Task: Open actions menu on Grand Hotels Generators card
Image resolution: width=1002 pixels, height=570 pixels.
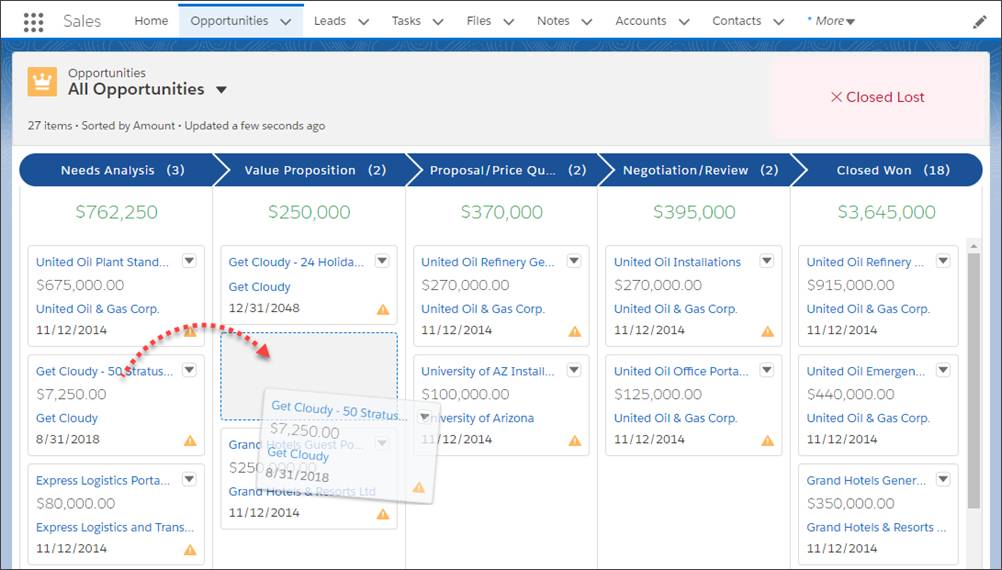Action: (943, 479)
